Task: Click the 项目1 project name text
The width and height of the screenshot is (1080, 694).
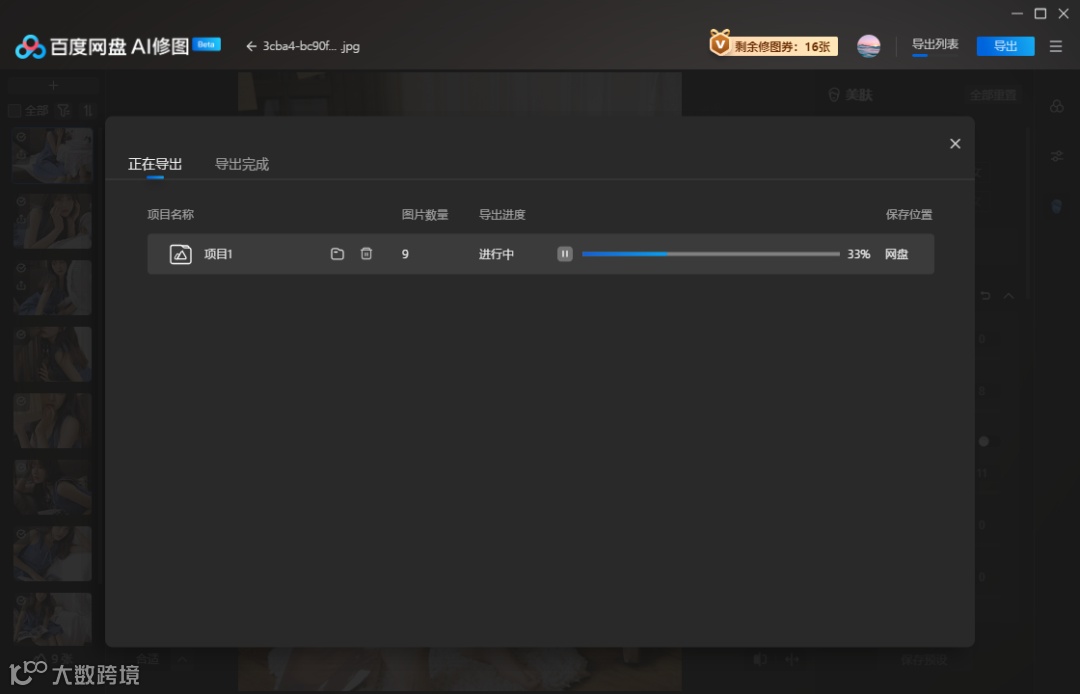Action: coord(218,254)
